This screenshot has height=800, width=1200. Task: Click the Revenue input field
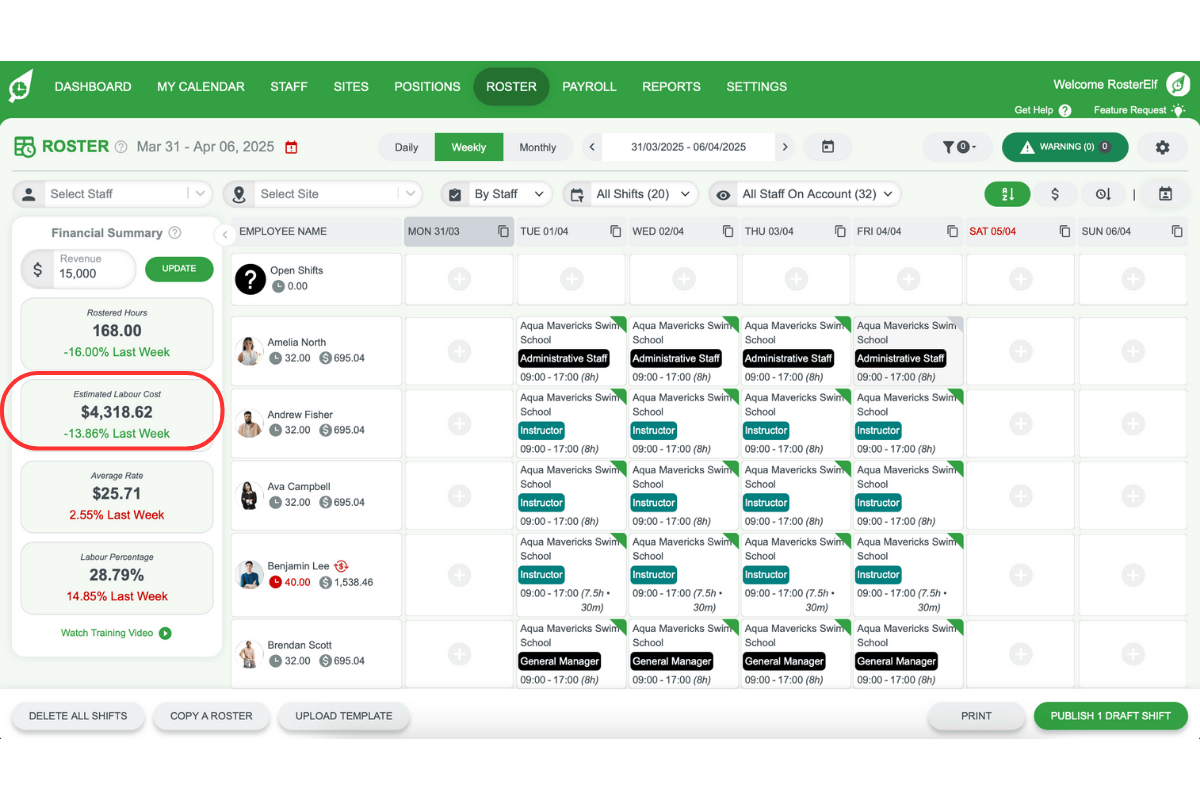[94, 269]
